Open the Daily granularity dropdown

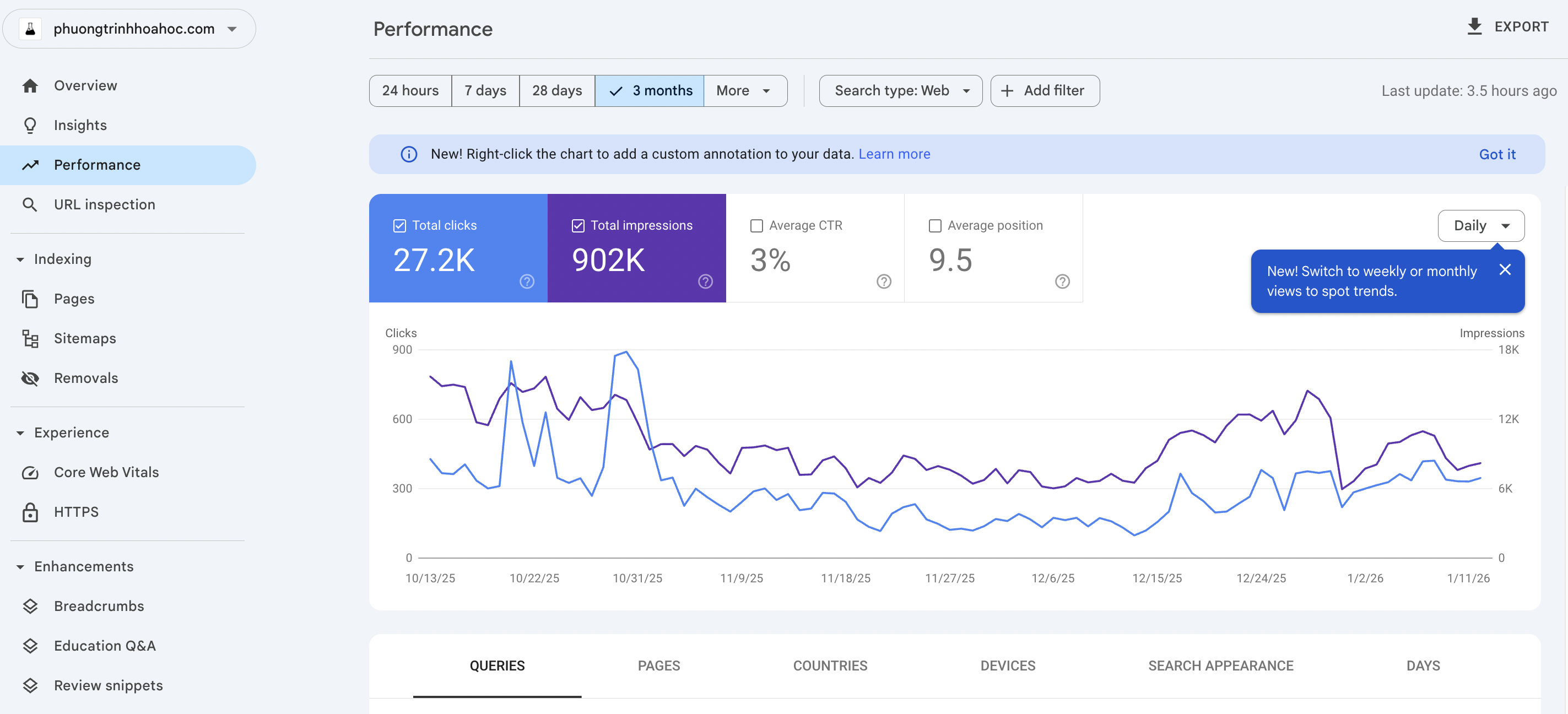[1480, 226]
